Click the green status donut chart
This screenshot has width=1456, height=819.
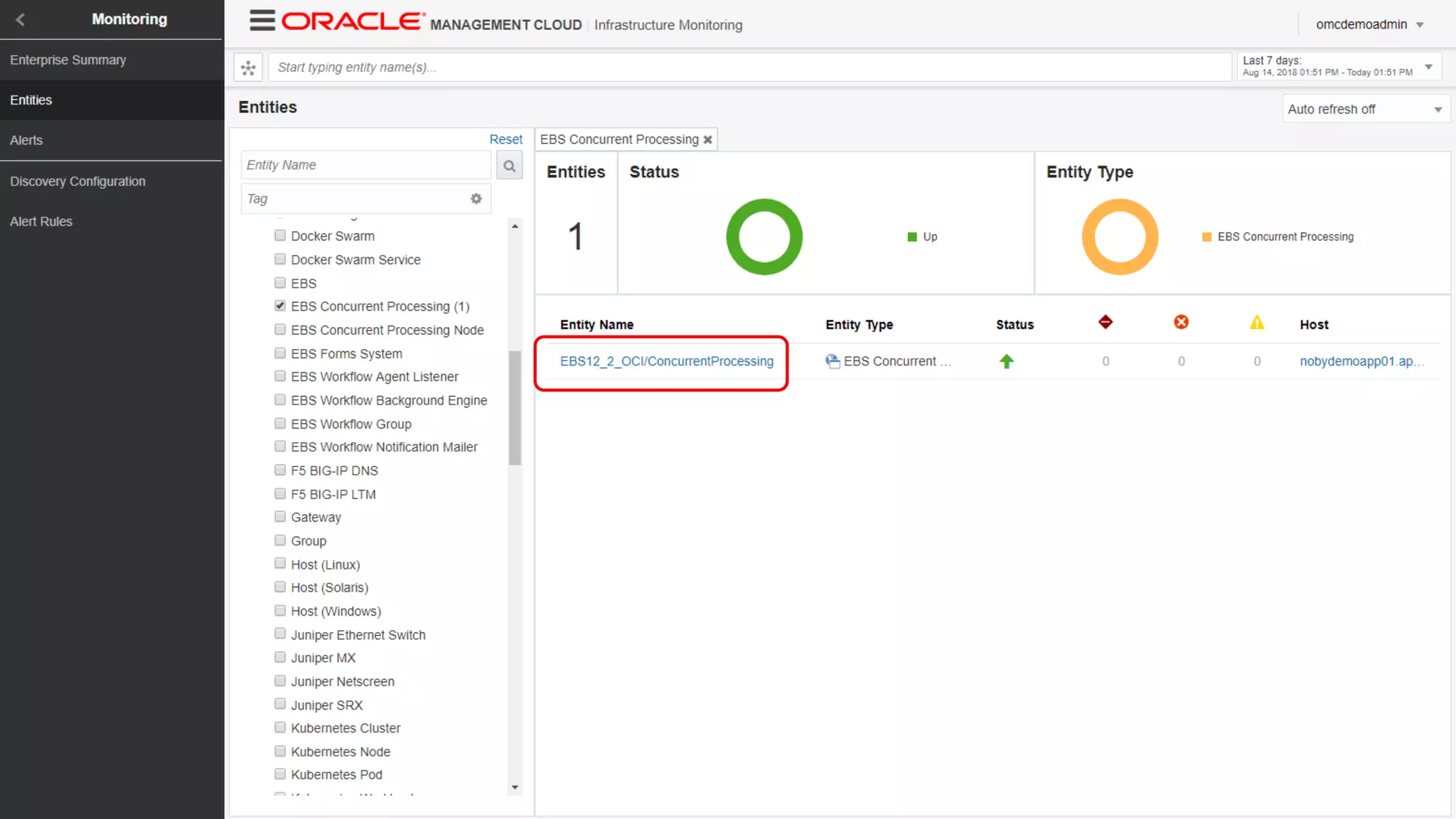[764, 237]
